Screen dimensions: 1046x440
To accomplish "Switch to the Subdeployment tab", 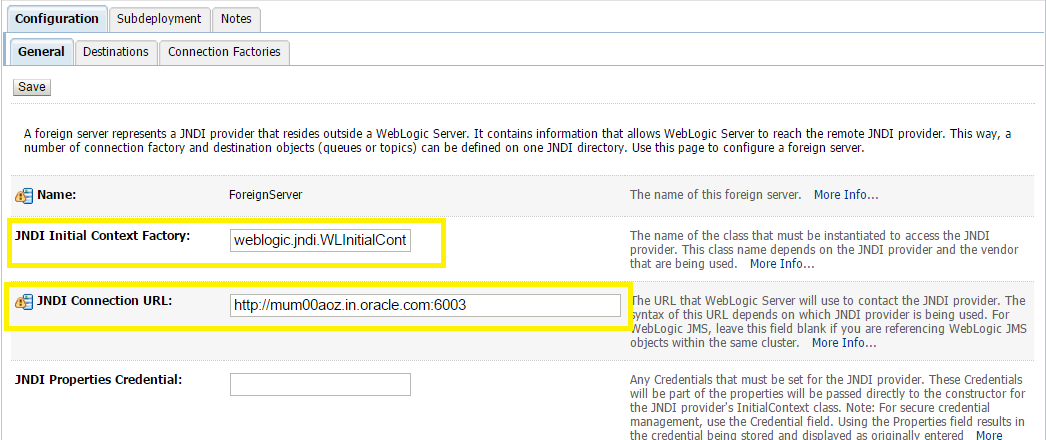I will click(x=159, y=19).
